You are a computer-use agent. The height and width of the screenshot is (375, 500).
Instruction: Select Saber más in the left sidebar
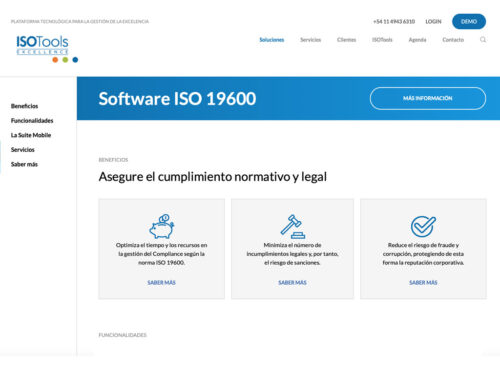pyautogui.click(x=24, y=164)
